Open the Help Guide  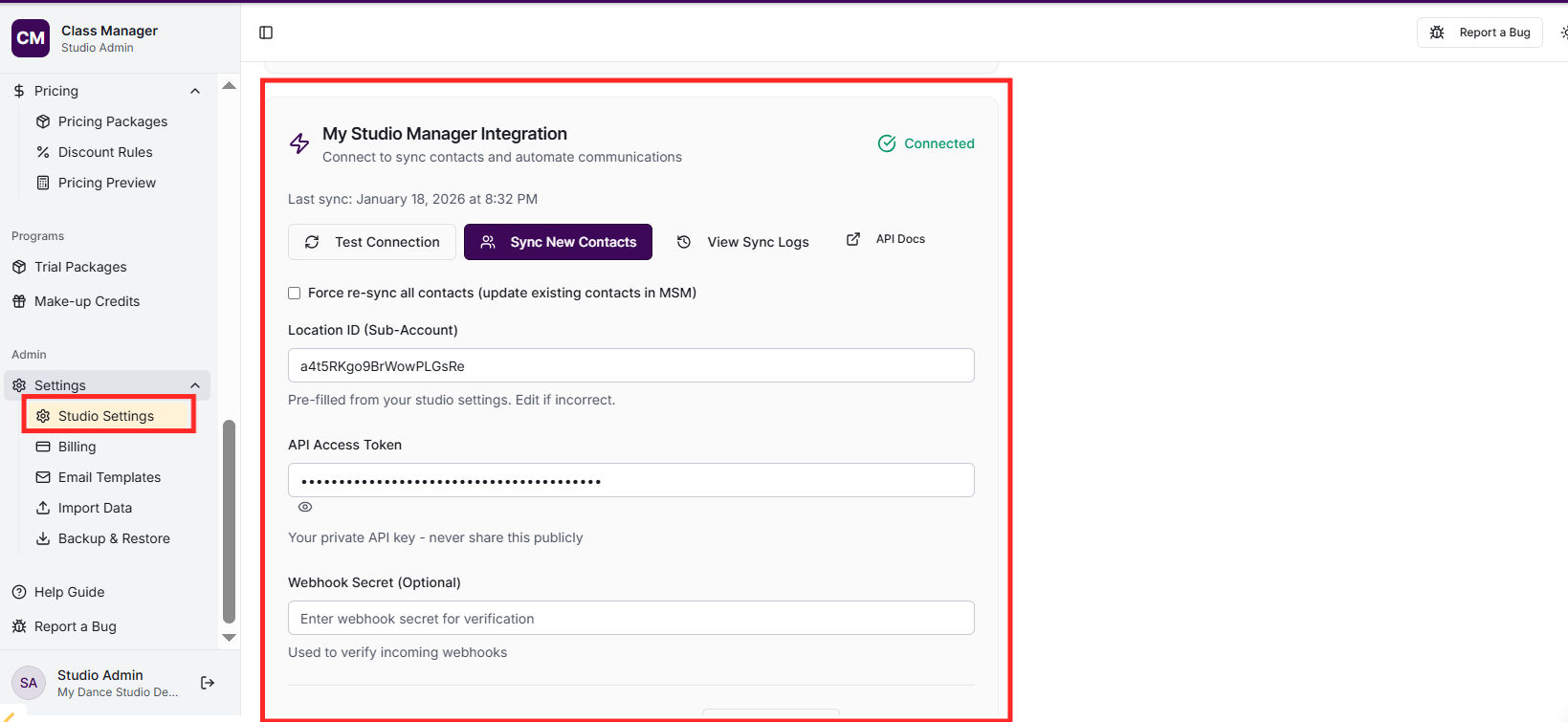point(69,592)
